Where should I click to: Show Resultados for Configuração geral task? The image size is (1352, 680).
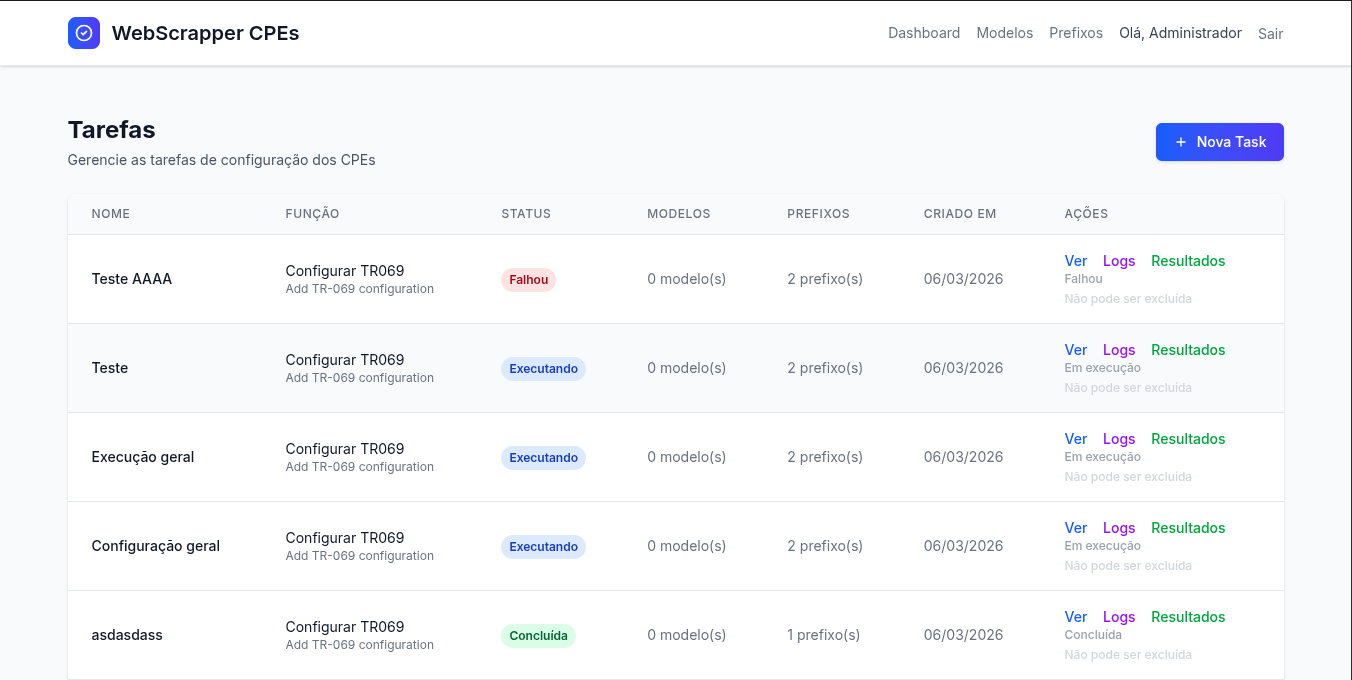click(x=1187, y=528)
